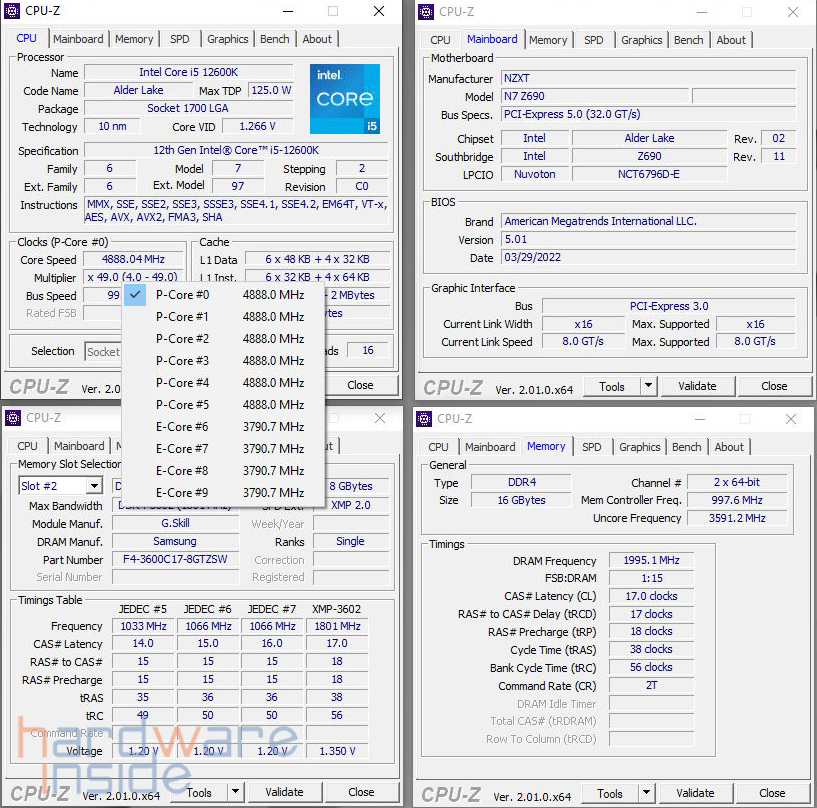Close the CPU tab window with its X icon
Viewport: 817px width, 808px height.
[x=378, y=12]
